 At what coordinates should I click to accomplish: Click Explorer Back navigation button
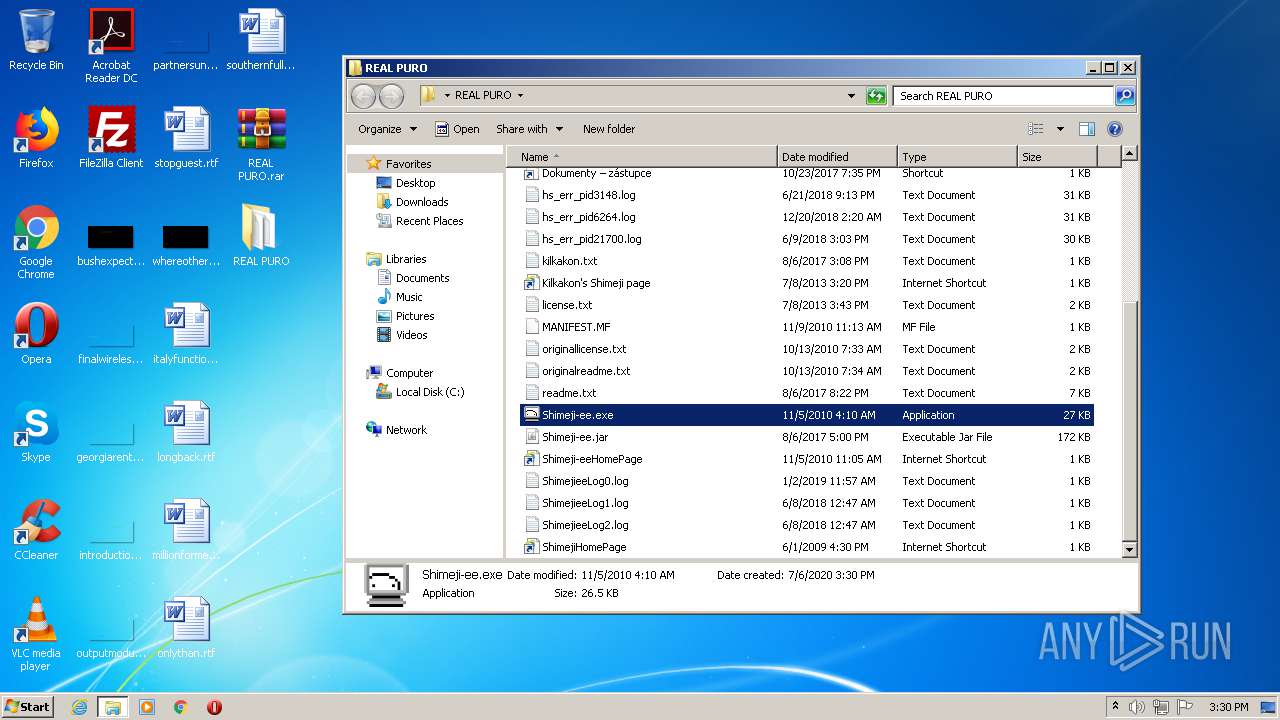click(x=364, y=96)
